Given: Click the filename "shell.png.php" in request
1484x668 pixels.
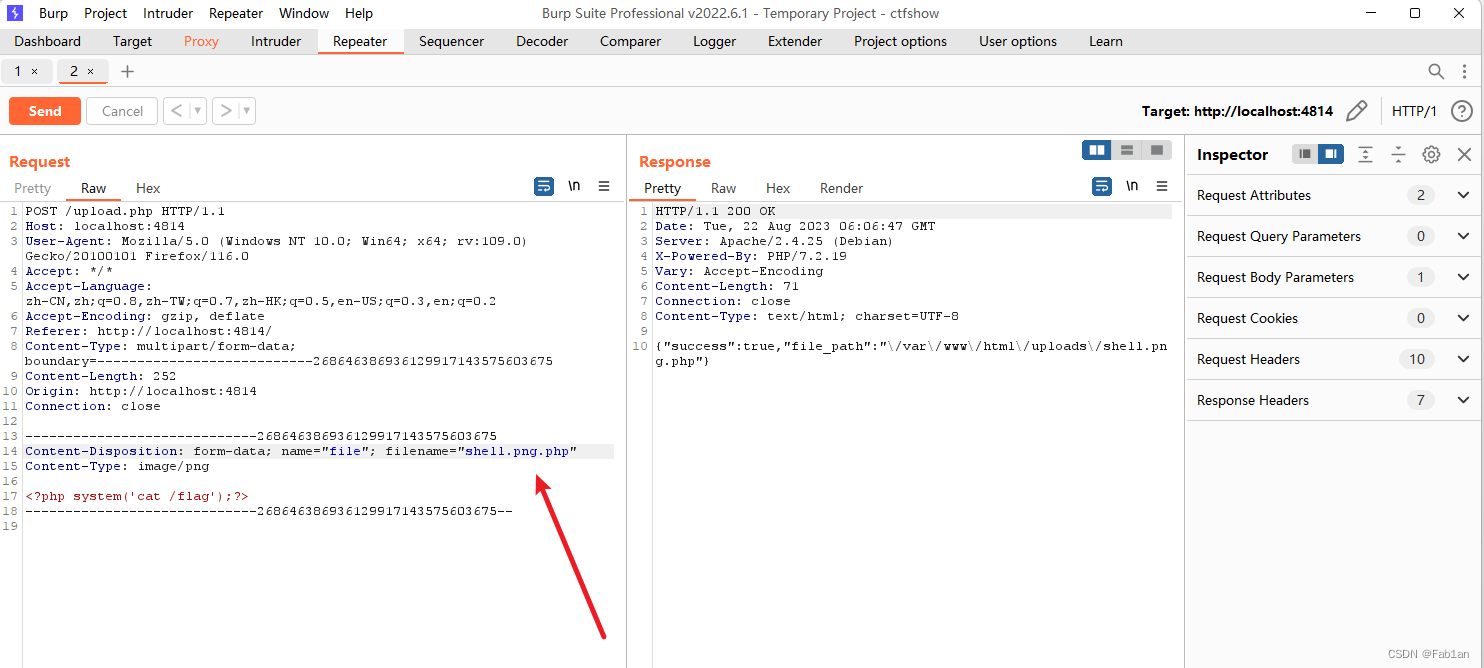Looking at the screenshot, I should [518, 451].
